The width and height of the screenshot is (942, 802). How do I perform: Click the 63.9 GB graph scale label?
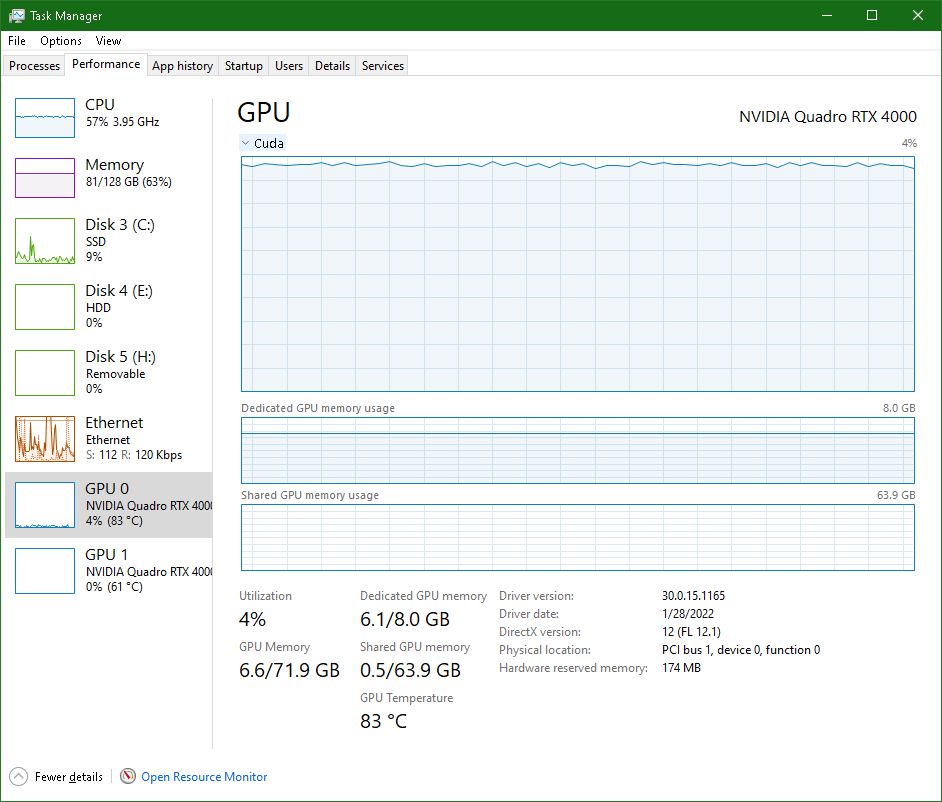896,495
